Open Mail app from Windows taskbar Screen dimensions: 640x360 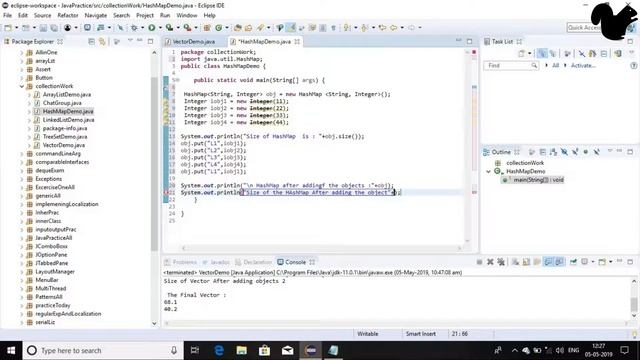click(287, 350)
